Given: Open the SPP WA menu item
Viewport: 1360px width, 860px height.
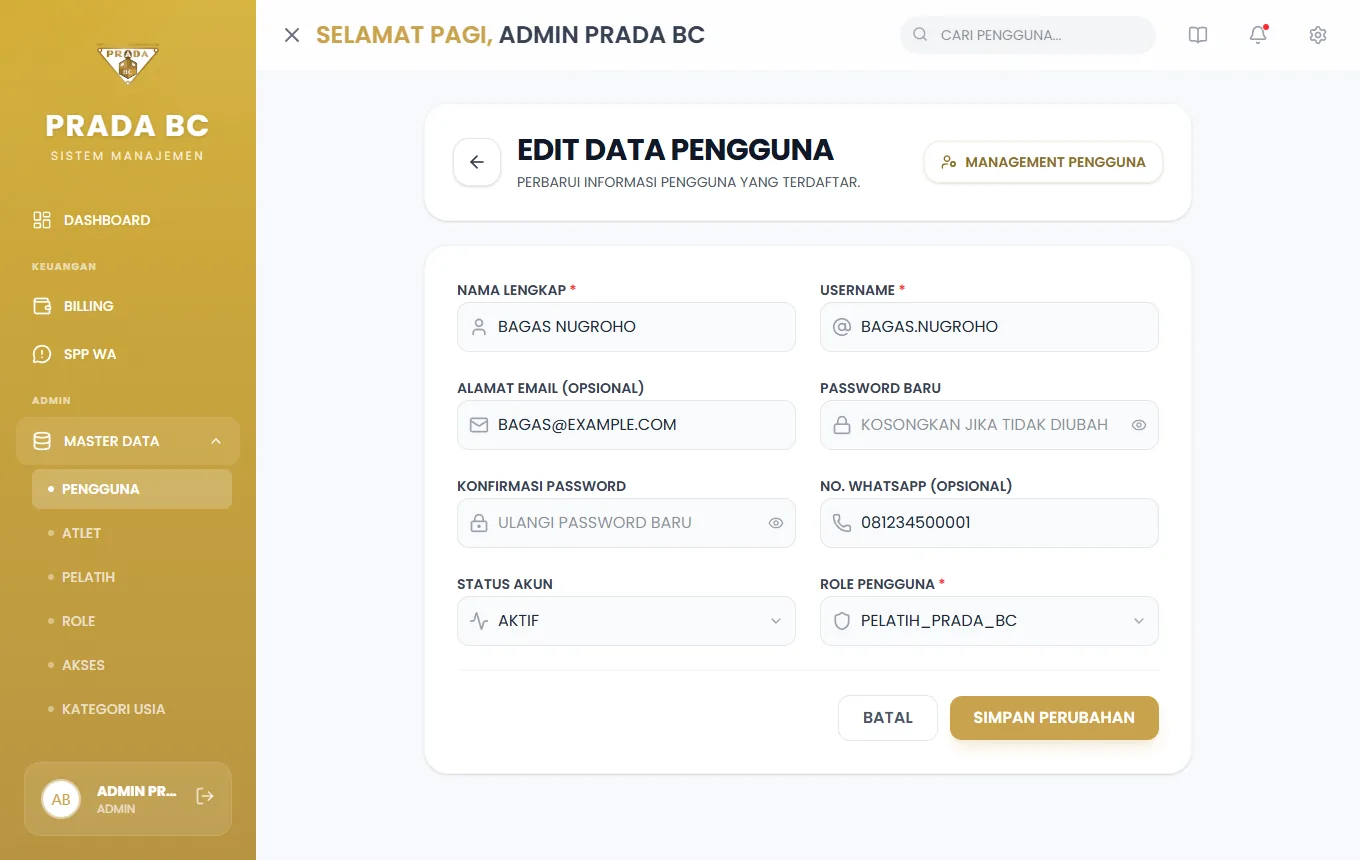Looking at the screenshot, I should [128, 354].
